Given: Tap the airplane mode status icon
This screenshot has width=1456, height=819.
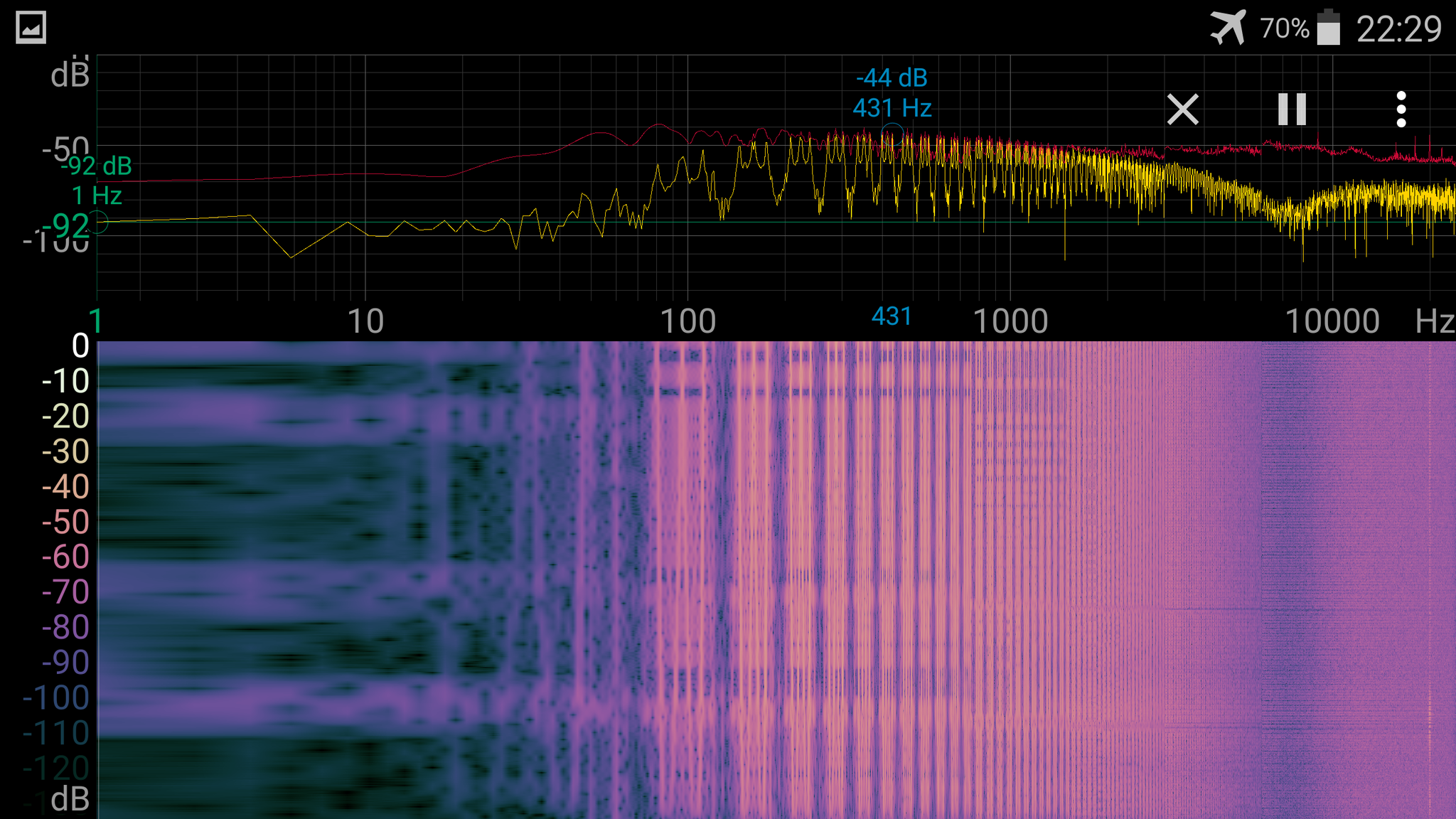Looking at the screenshot, I should (1228, 28).
